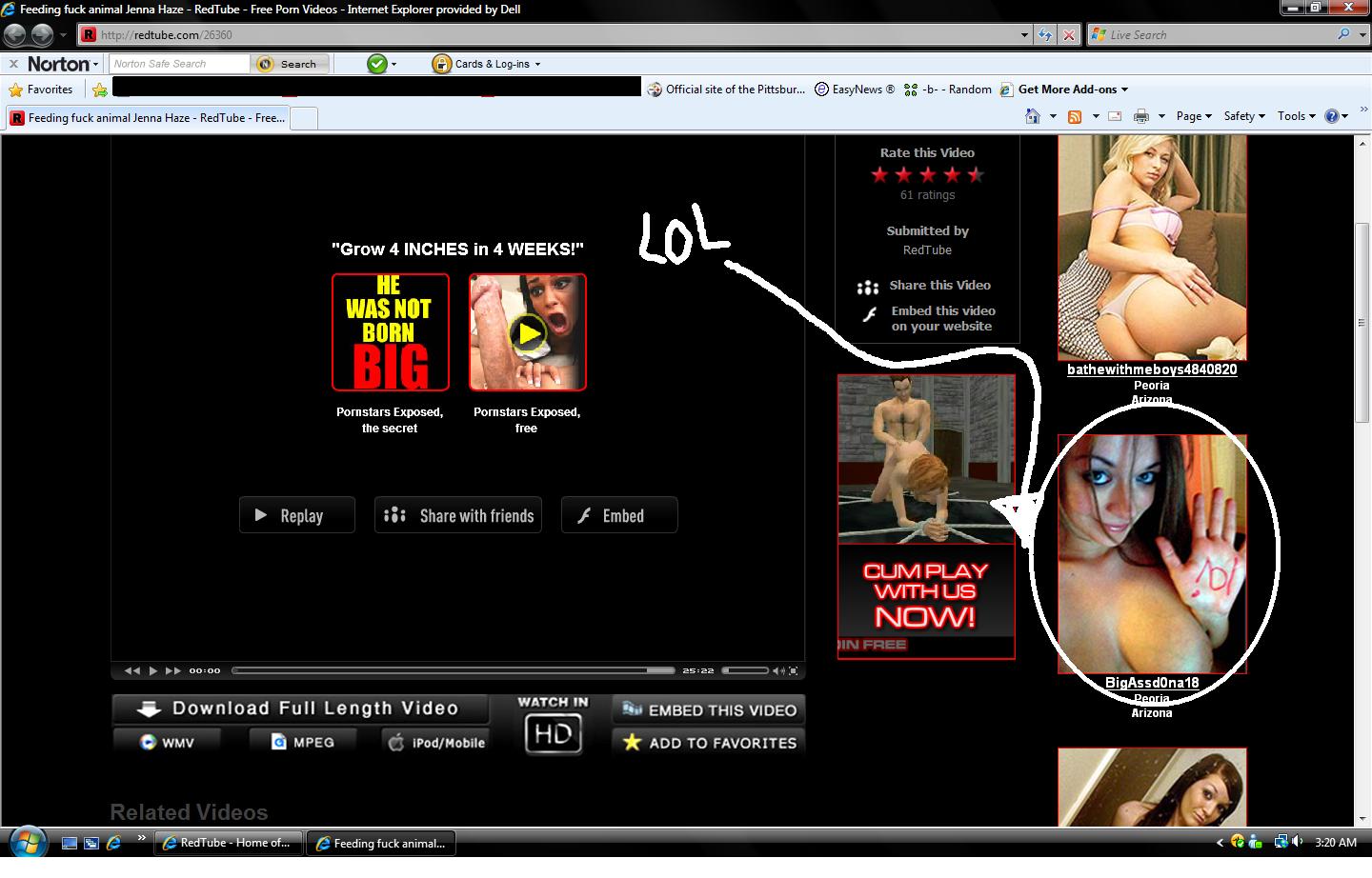Image resolution: width=1372 pixels, height=878 pixels.
Task: Click the Print icon in command bar
Action: [x=1140, y=116]
